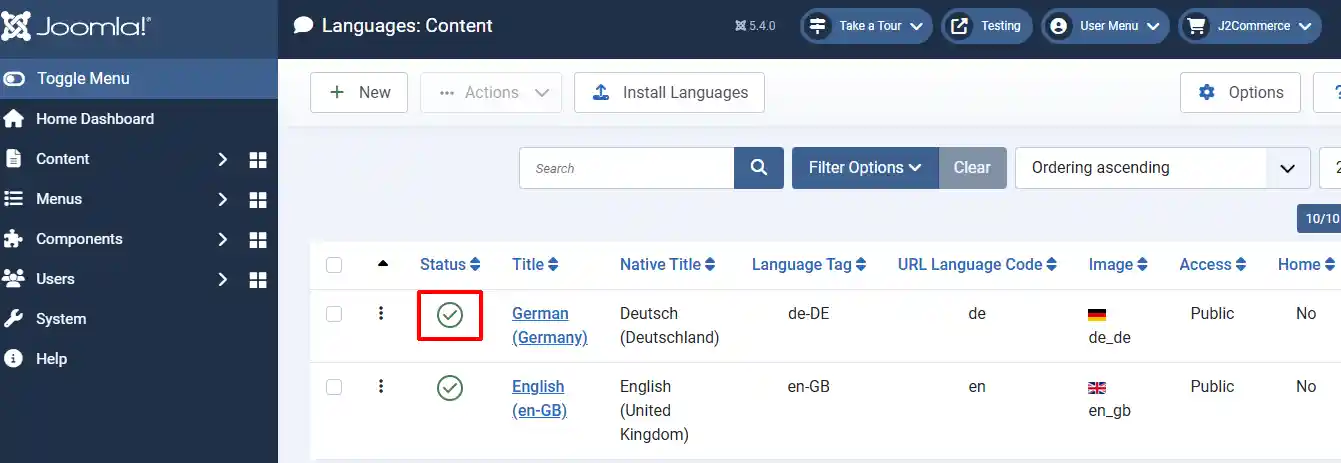Toggle German published status icon
This screenshot has height=463, width=1341.
coord(450,315)
